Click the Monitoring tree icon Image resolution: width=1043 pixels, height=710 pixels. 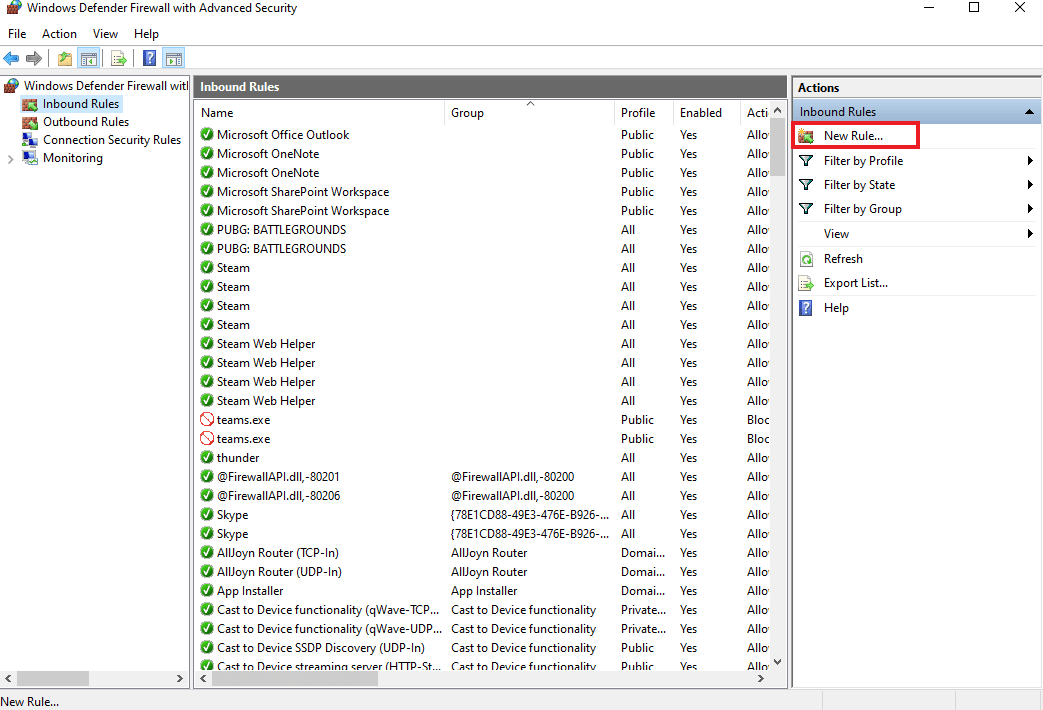click(30, 158)
